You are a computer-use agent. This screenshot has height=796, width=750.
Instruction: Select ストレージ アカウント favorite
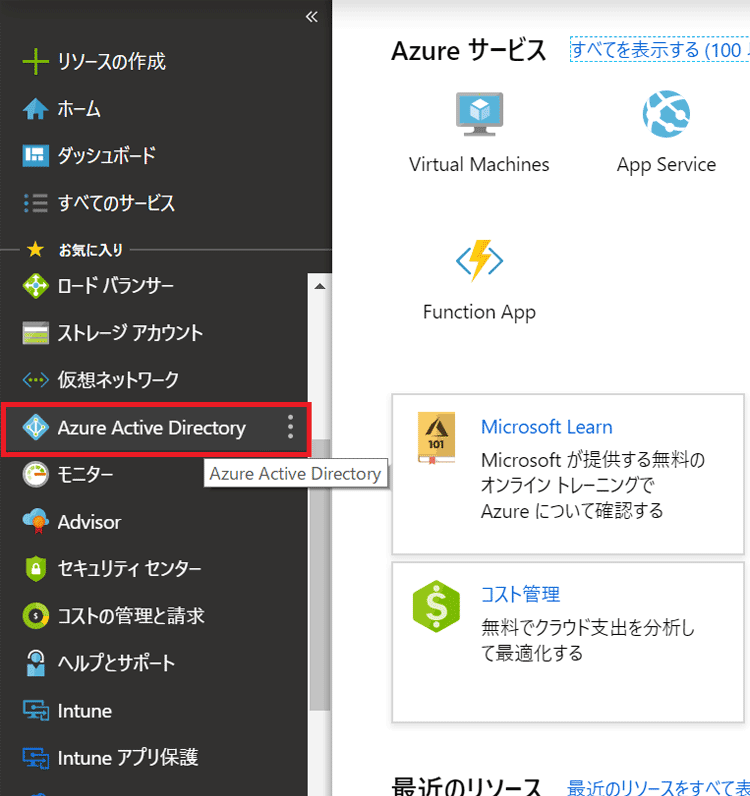(130, 333)
